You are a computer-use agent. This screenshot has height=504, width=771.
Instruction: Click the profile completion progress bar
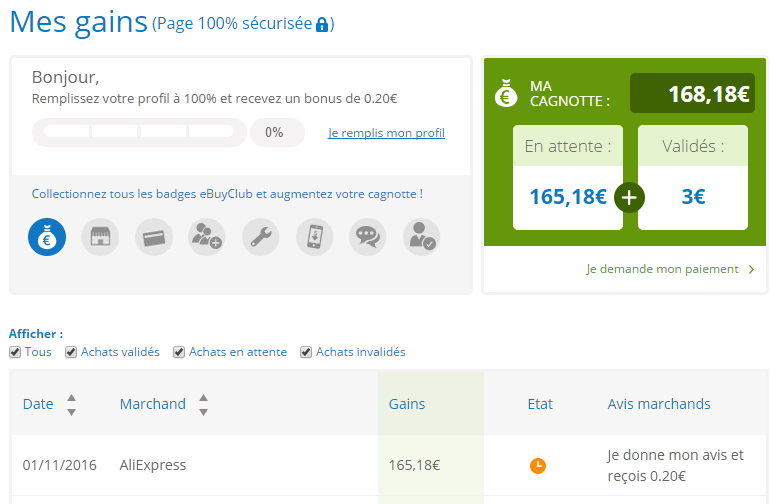point(139,132)
